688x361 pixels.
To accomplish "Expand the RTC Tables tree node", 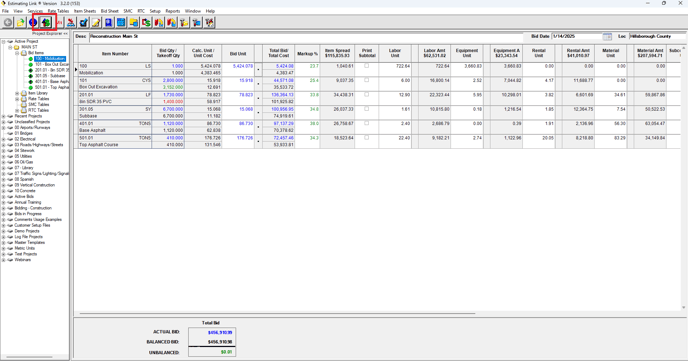I will 18,111.
